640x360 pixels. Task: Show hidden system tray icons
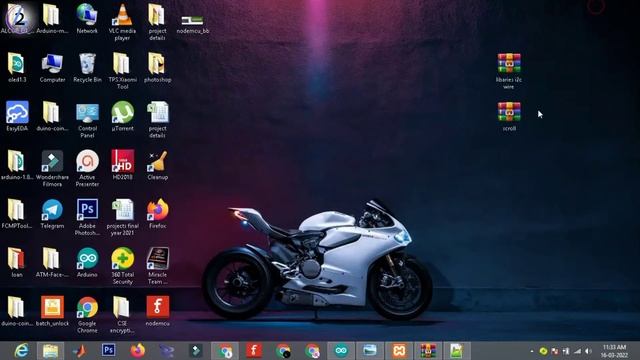[531, 351]
